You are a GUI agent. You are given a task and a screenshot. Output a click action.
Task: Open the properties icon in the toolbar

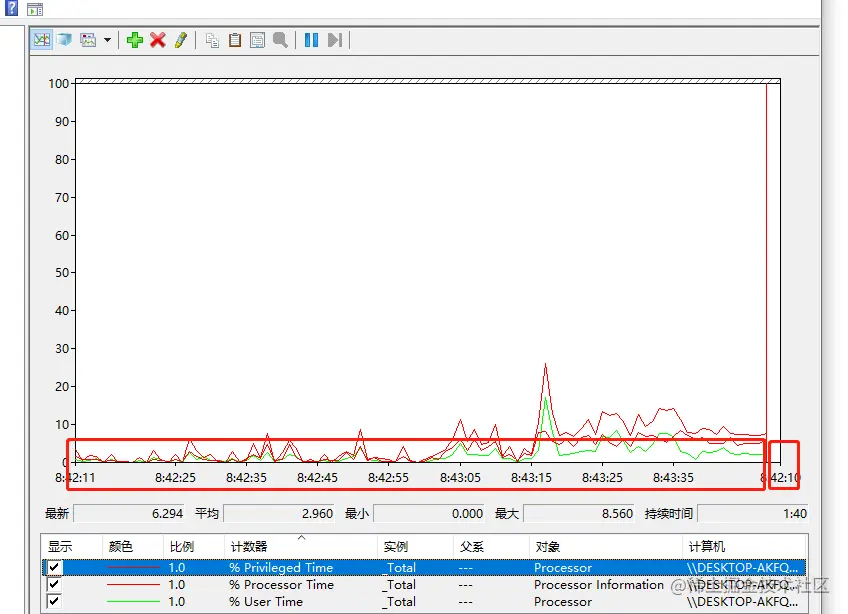[257, 40]
